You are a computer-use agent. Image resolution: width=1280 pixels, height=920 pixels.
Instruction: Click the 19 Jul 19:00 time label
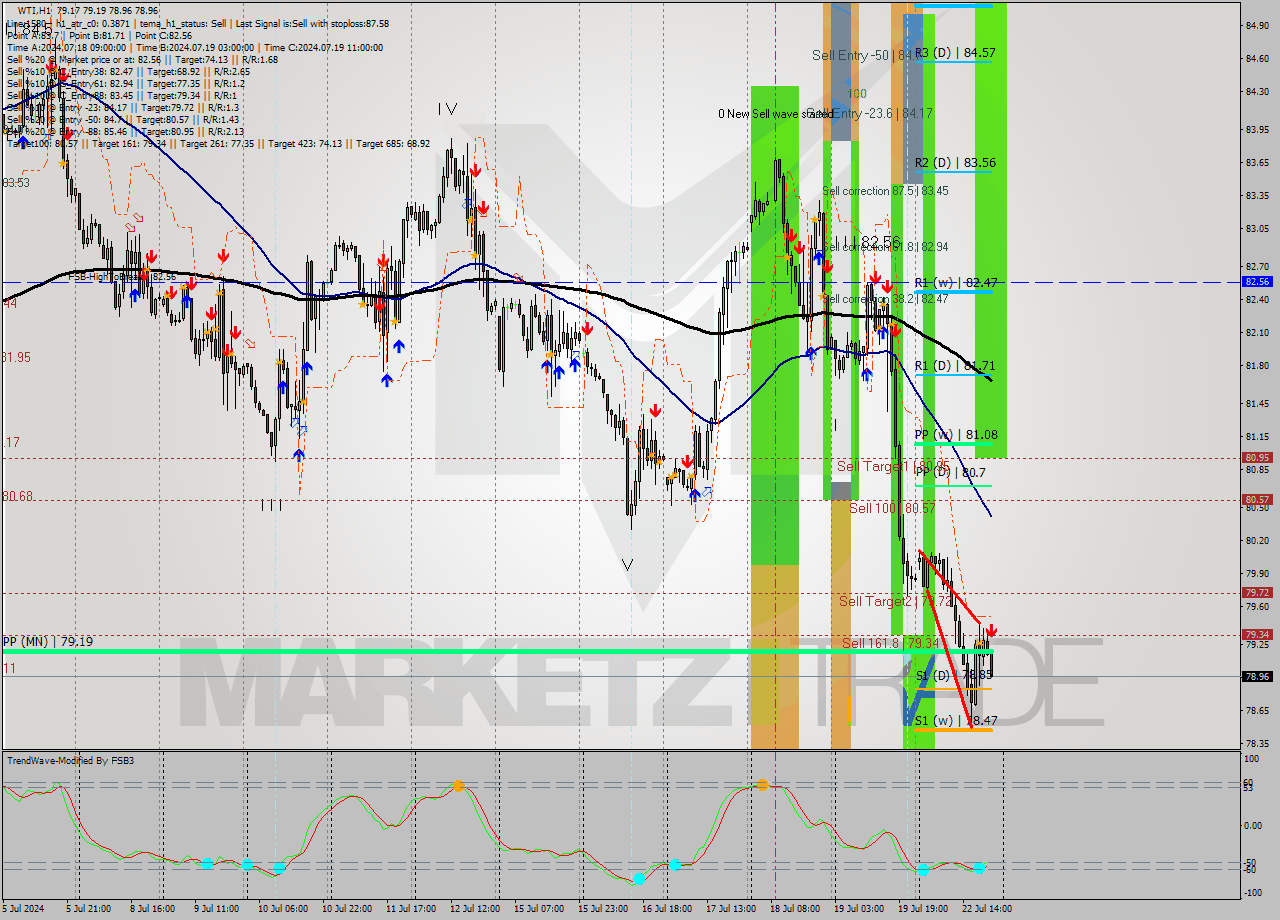point(923,909)
